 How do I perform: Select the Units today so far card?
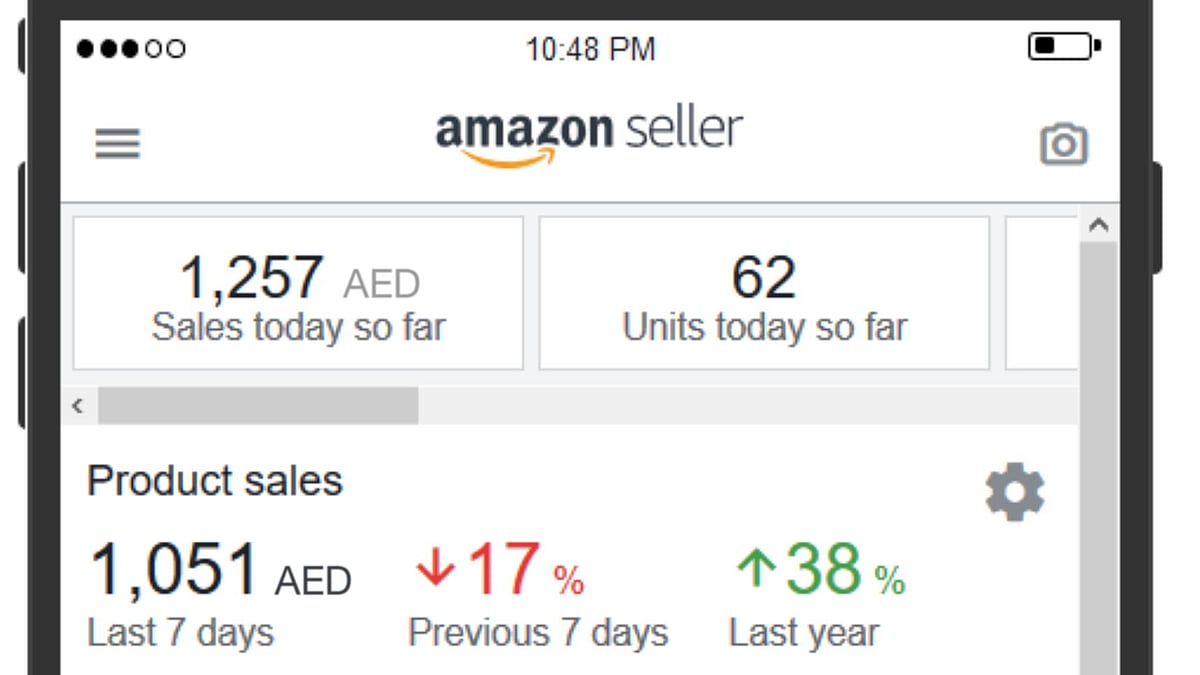[x=765, y=291]
